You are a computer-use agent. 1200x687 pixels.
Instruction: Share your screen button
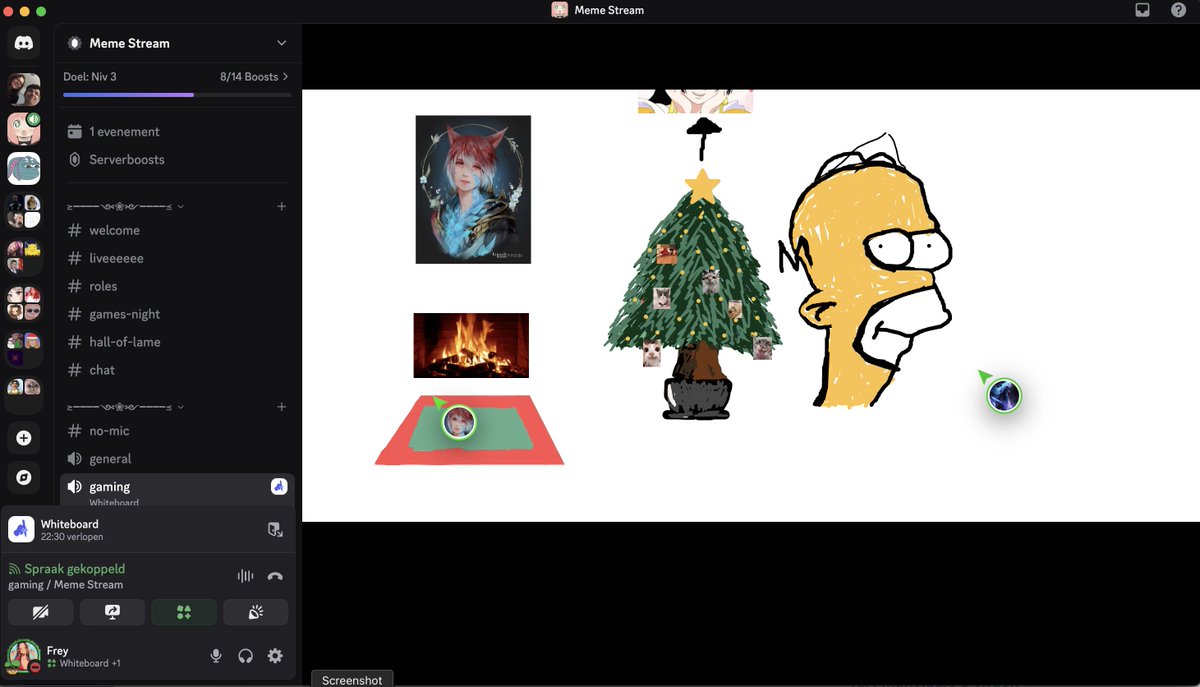point(112,612)
